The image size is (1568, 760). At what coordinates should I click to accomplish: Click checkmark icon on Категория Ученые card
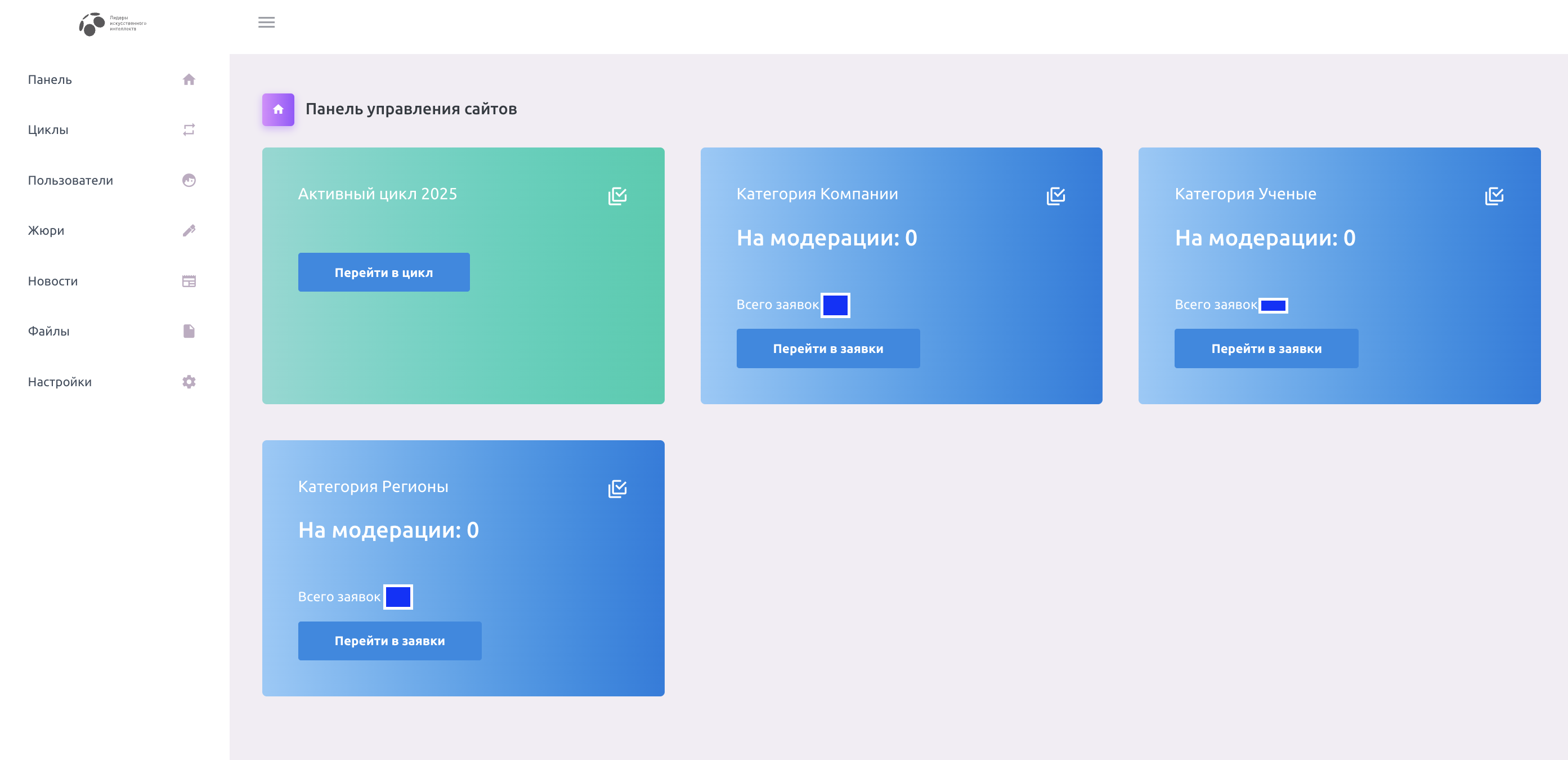(1494, 196)
